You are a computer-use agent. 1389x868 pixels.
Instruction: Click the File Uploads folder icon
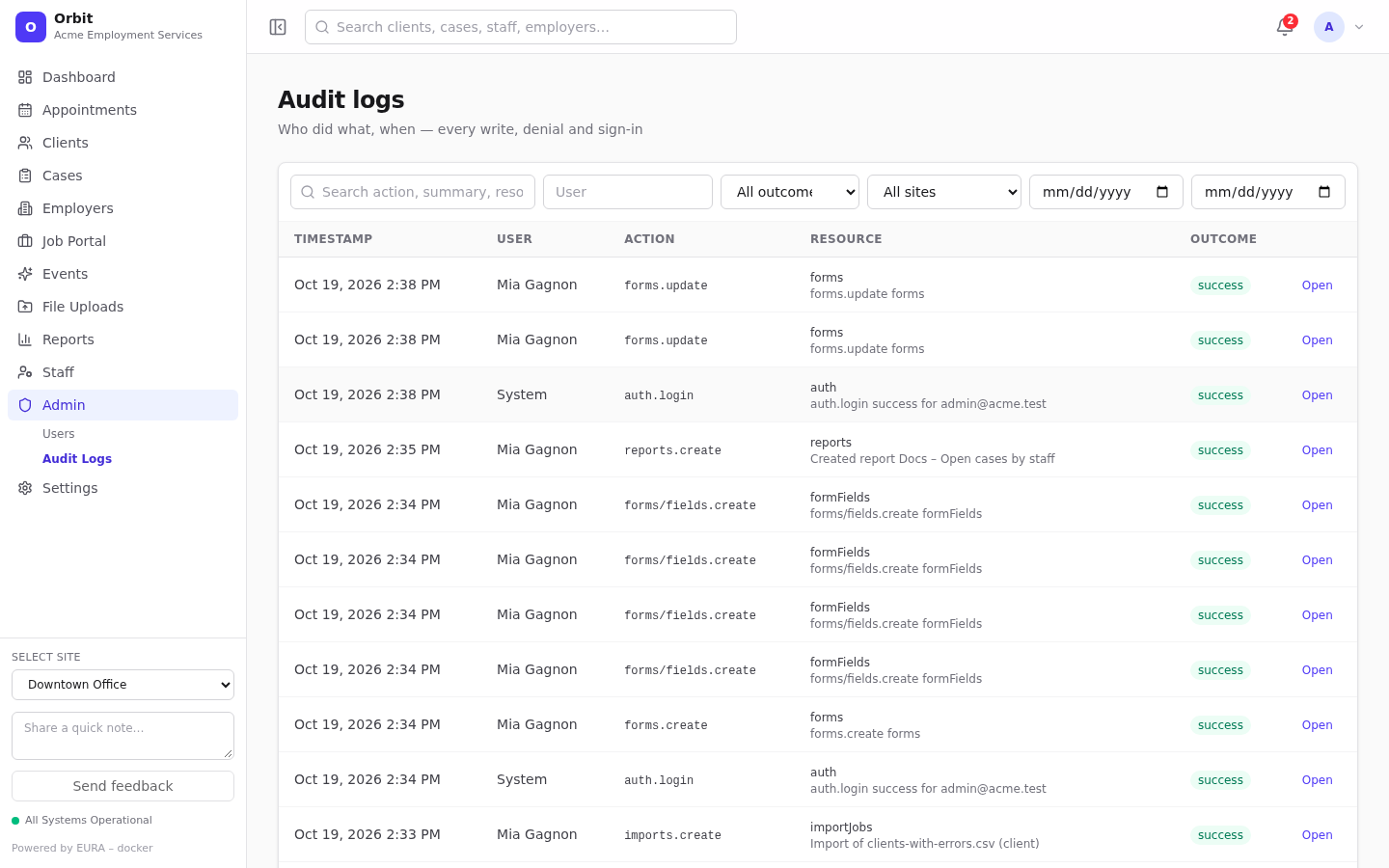pos(25,307)
